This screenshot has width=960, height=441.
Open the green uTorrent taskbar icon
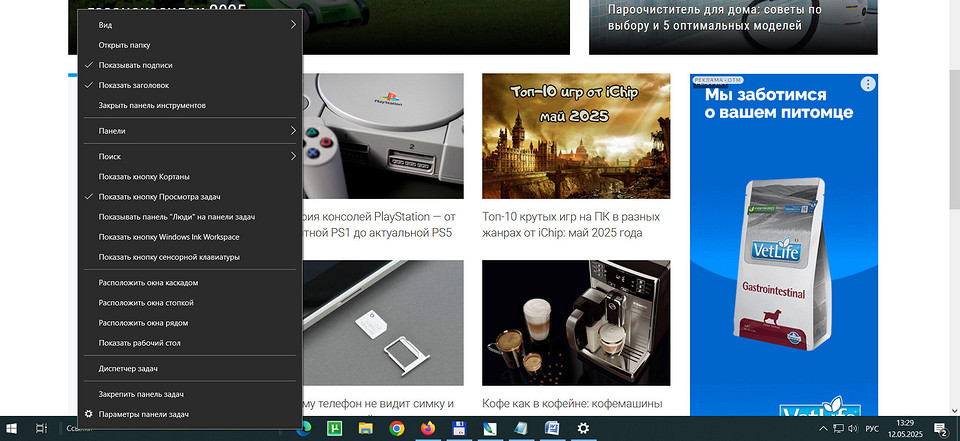tap(336, 428)
